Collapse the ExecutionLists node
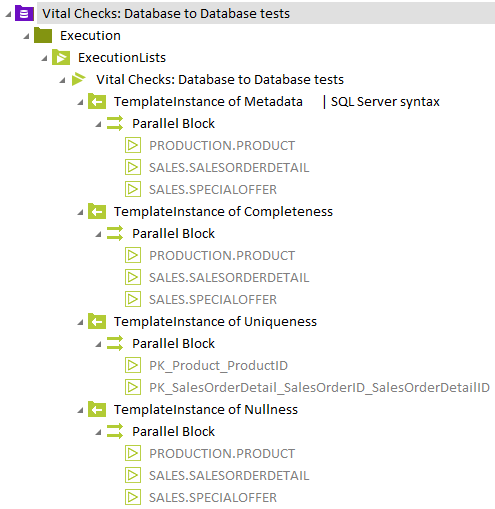The width and height of the screenshot is (495, 509). [x=44, y=58]
